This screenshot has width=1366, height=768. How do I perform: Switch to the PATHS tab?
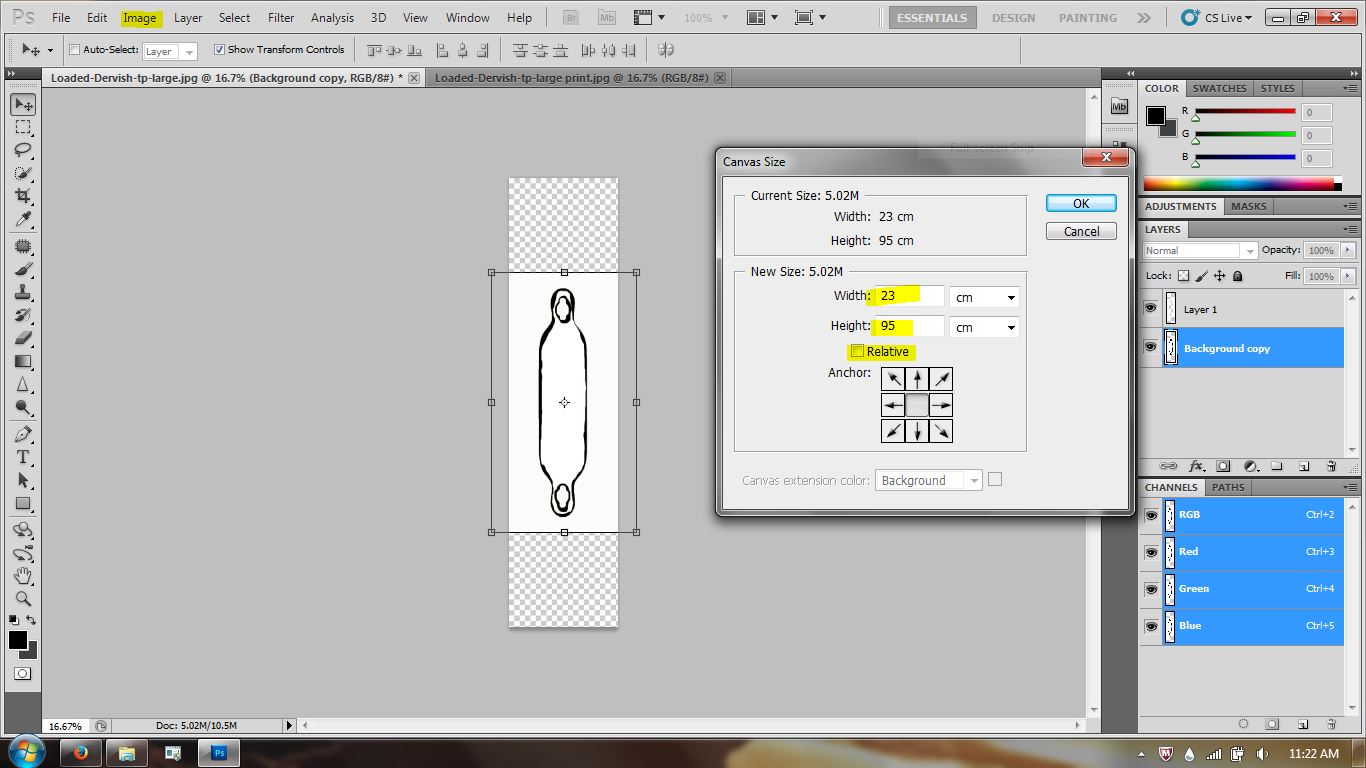(x=1229, y=487)
